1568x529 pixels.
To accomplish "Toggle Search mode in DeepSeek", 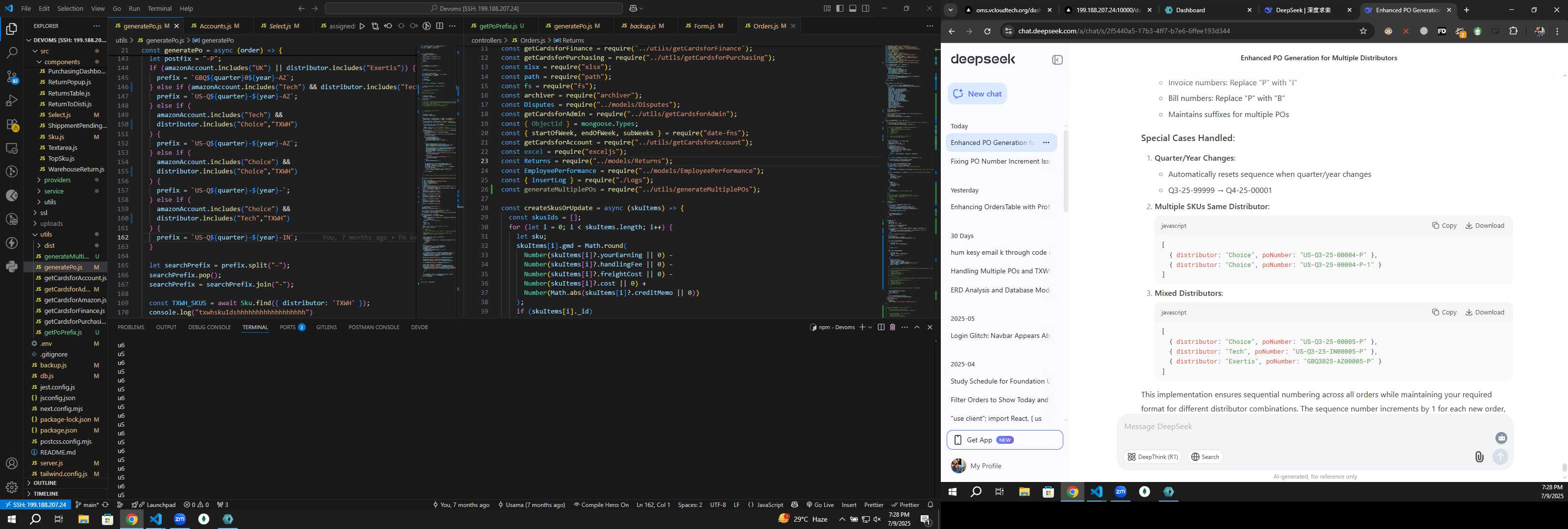I will (x=1204, y=457).
